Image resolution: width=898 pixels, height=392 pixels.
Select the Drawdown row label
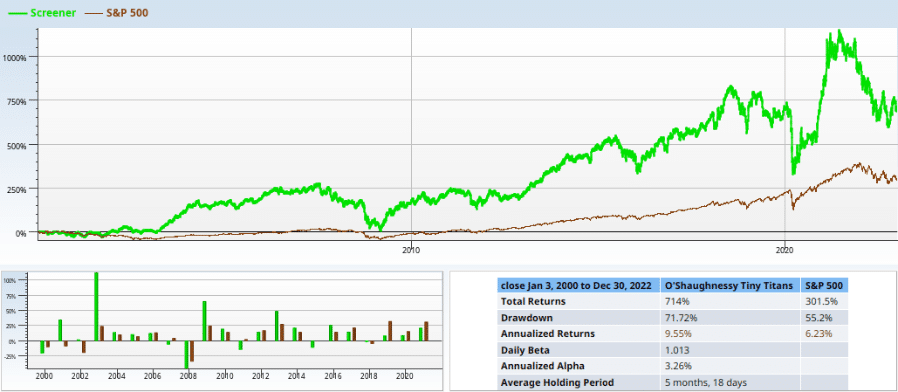click(527, 317)
